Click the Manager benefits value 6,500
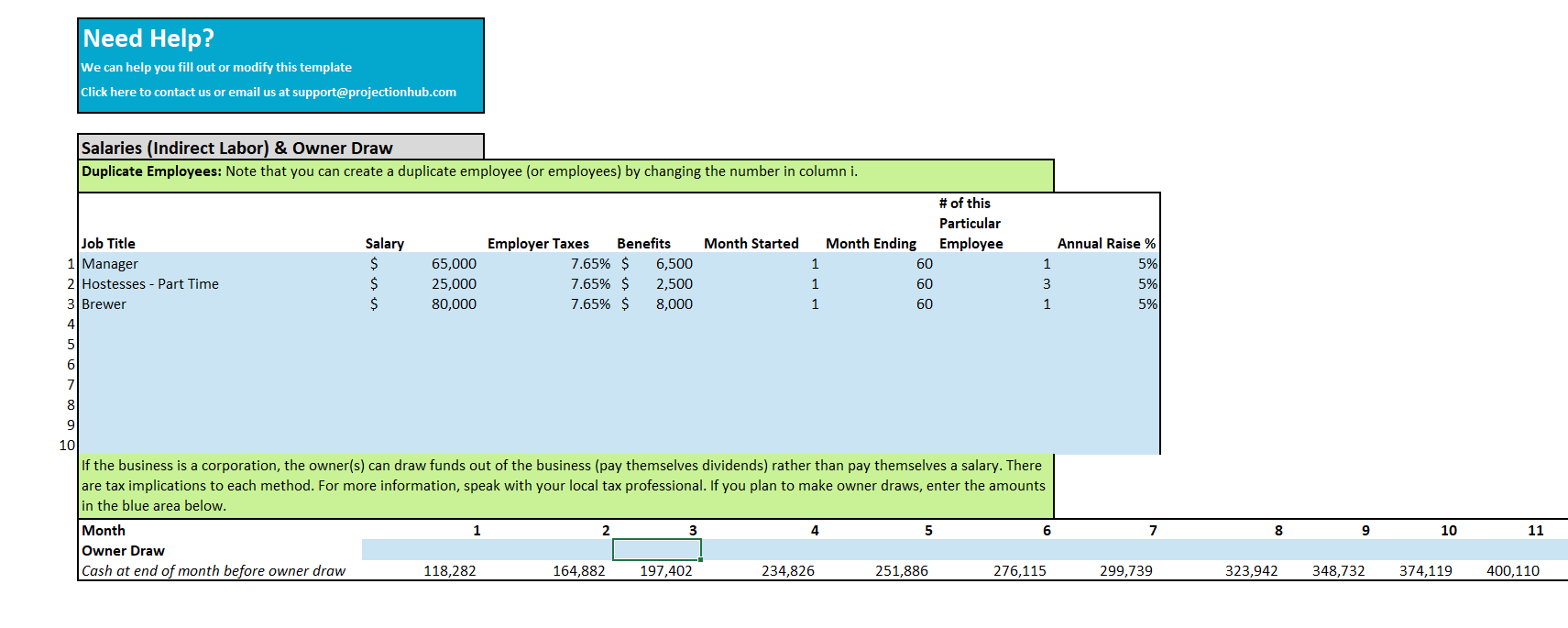Image resolution: width=1568 pixels, height=628 pixels. pos(674,264)
